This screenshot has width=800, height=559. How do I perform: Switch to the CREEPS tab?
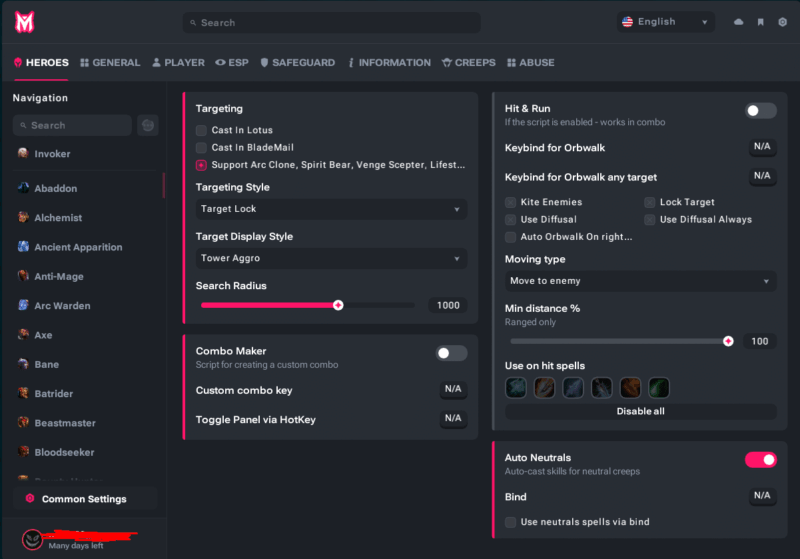coord(469,63)
